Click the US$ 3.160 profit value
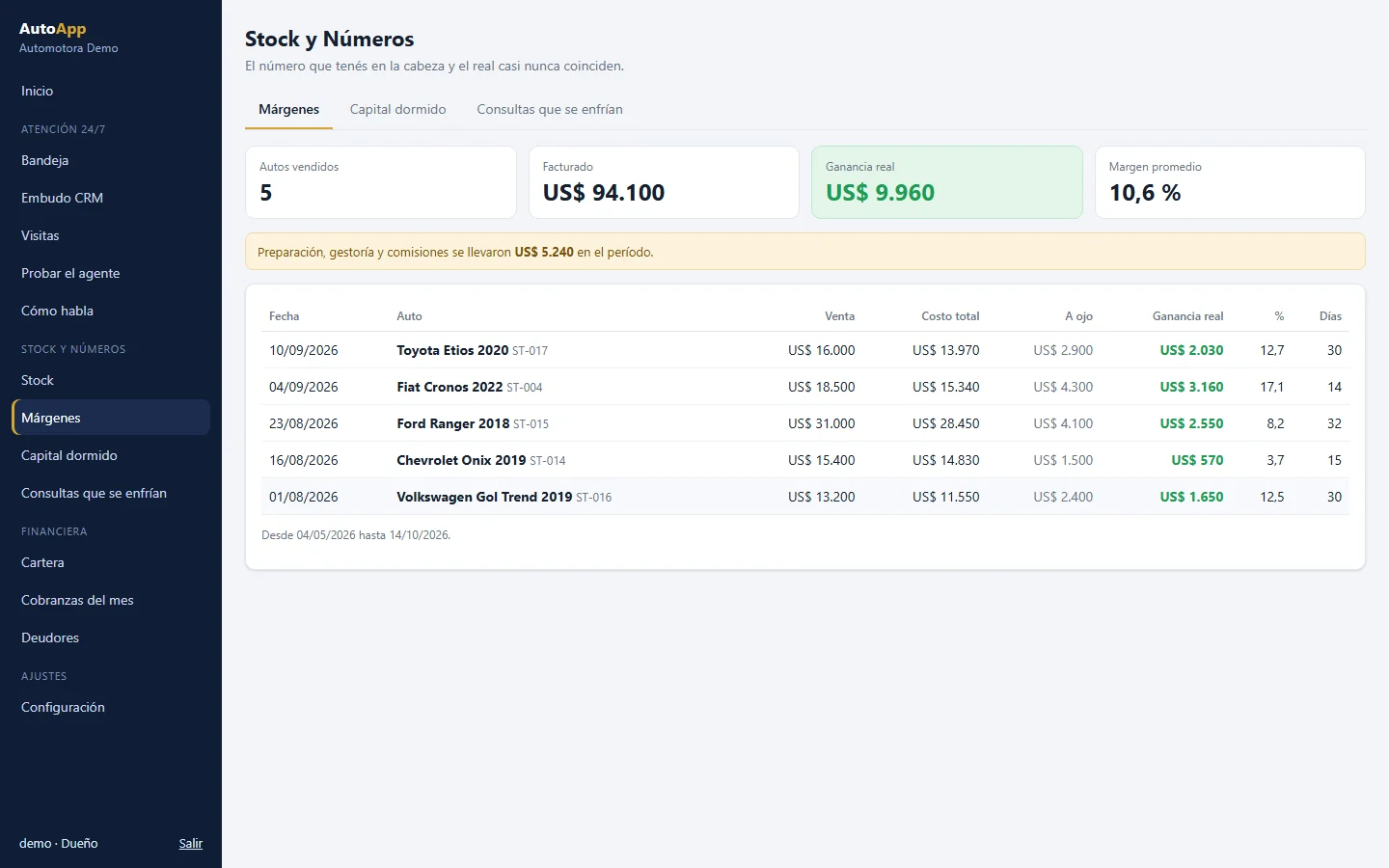This screenshot has width=1389, height=868. (1192, 387)
